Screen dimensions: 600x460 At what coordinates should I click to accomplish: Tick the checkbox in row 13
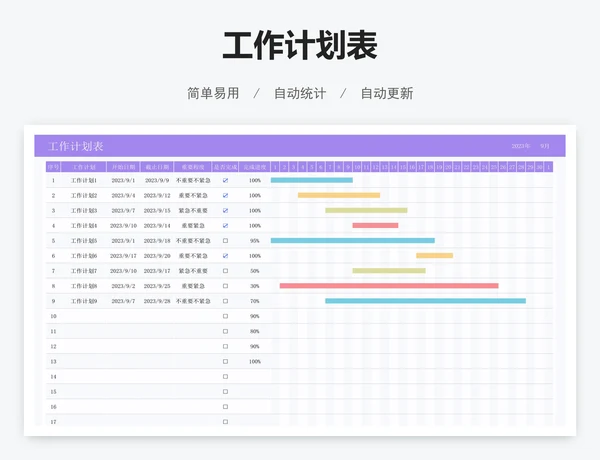(225, 361)
